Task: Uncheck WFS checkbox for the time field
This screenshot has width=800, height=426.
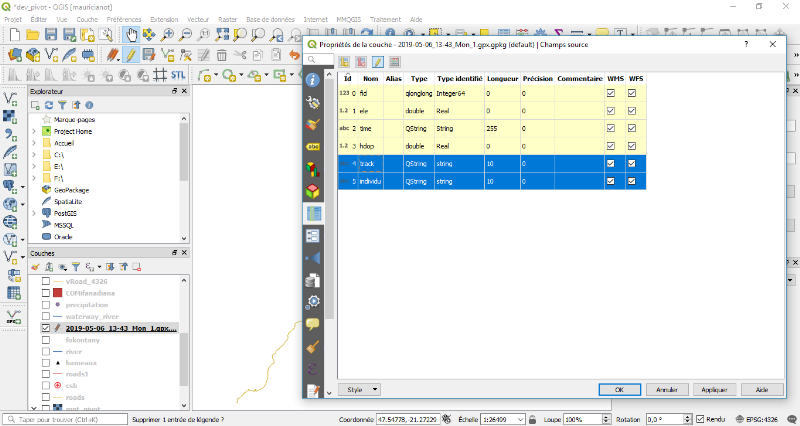Action: tap(633, 127)
